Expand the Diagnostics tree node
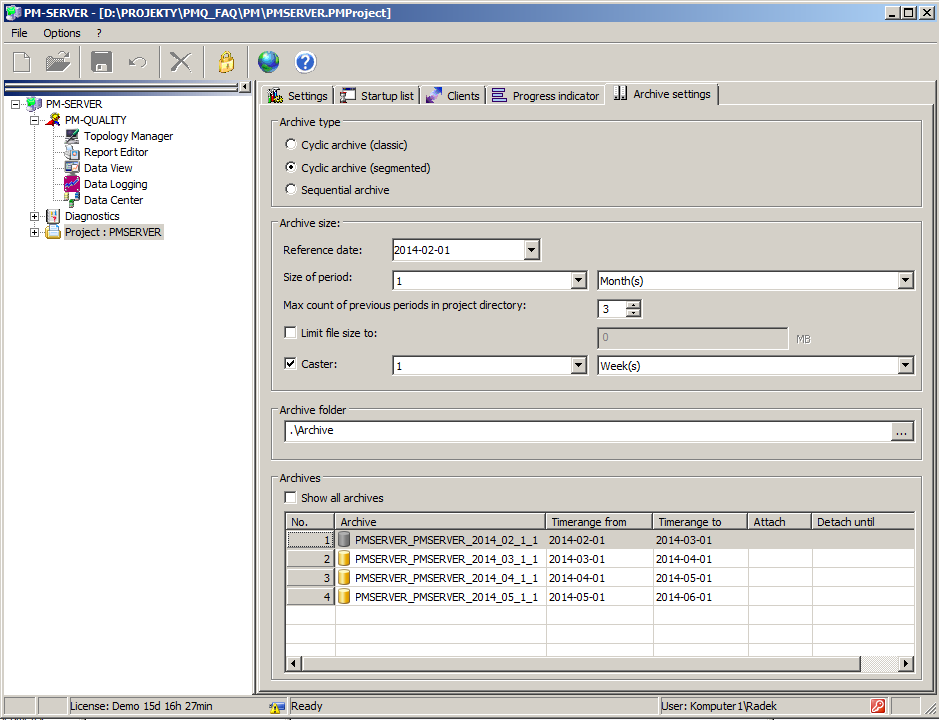 pos(35,216)
